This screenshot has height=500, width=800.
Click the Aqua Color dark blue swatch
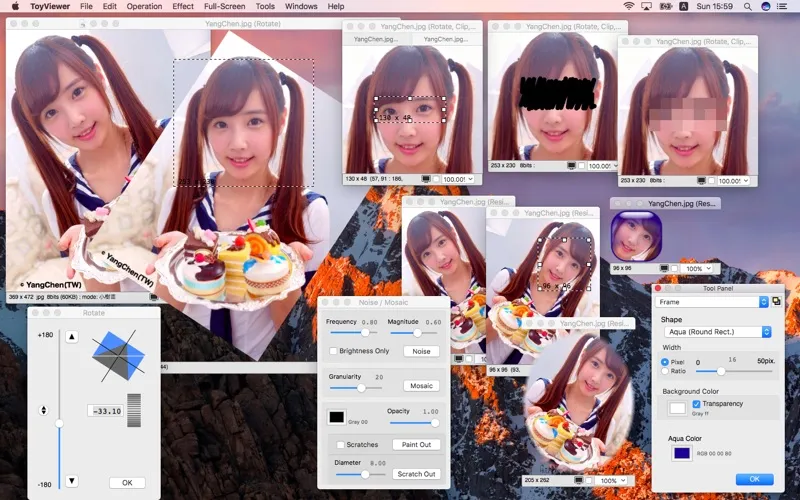click(682, 453)
